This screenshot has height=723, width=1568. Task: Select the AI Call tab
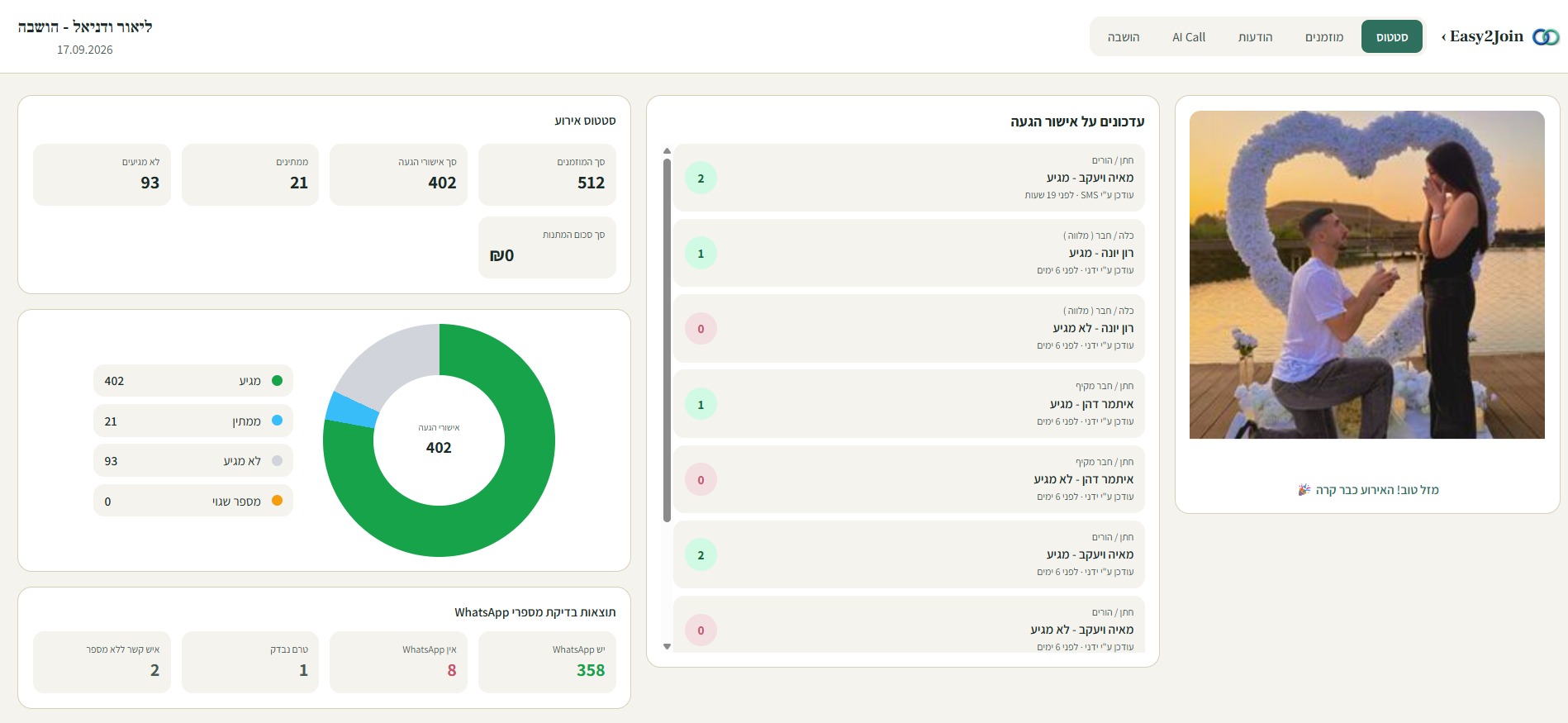1189,37
